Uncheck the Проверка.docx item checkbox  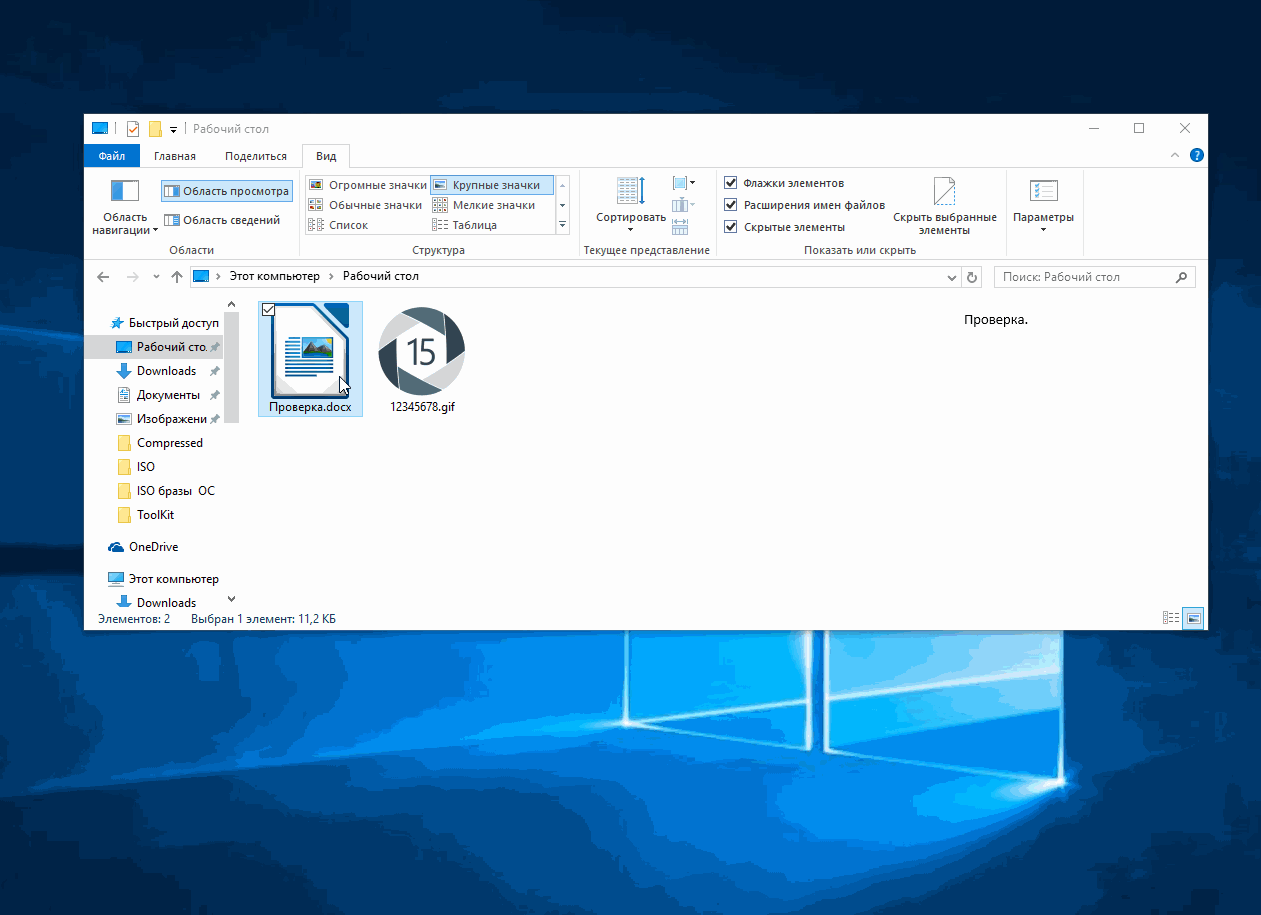268,310
